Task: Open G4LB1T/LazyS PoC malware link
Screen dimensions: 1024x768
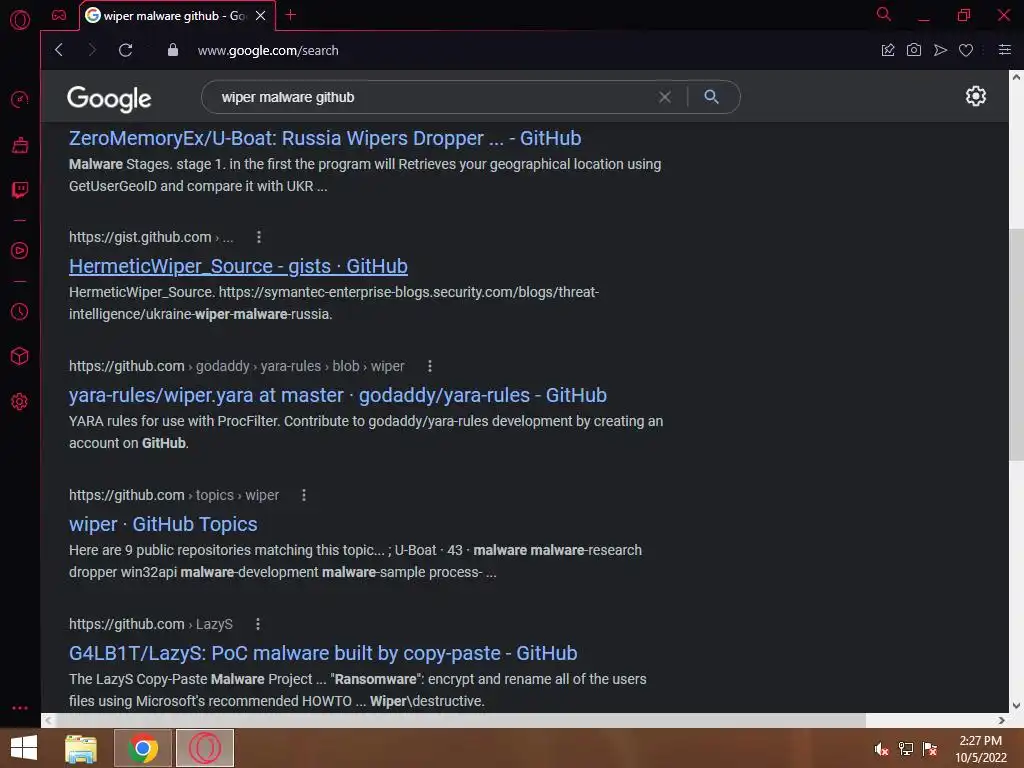Action: tap(323, 653)
